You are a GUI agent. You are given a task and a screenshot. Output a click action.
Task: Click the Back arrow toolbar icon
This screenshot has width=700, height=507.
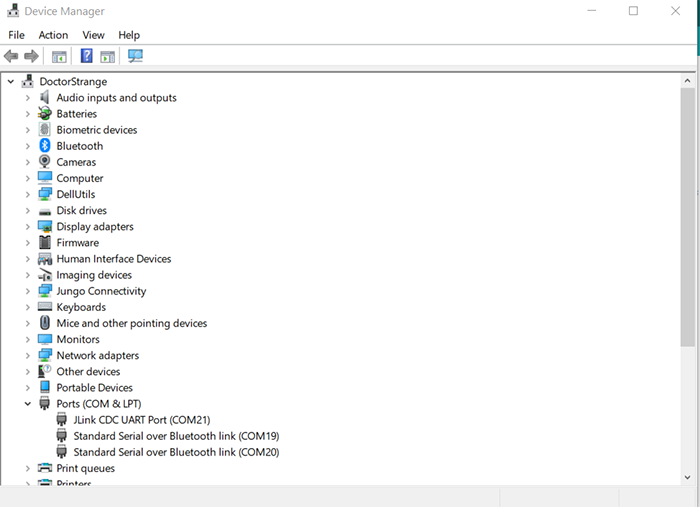[x=11, y=56]
